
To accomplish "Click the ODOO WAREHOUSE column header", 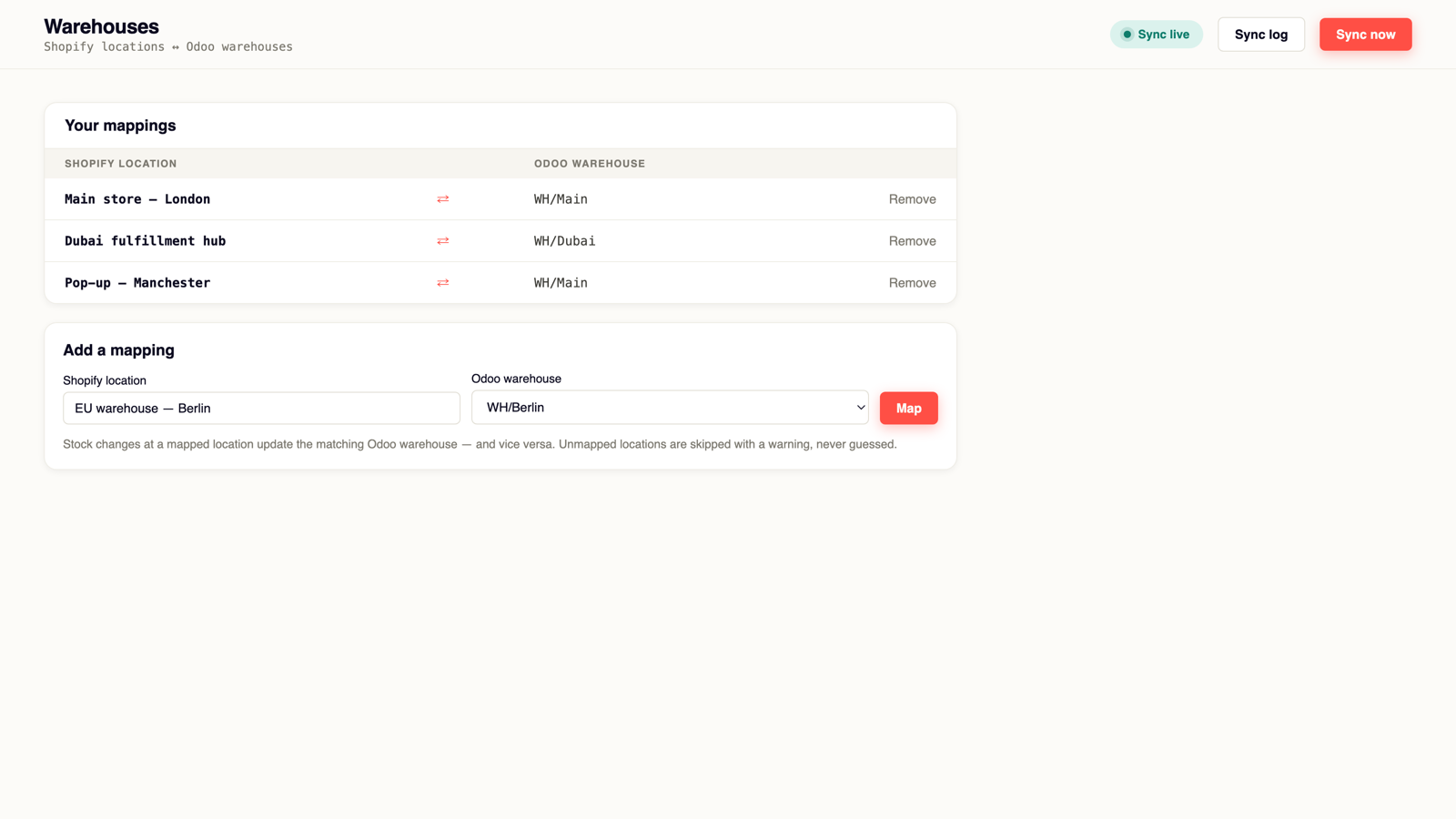I will pos(590,164).
